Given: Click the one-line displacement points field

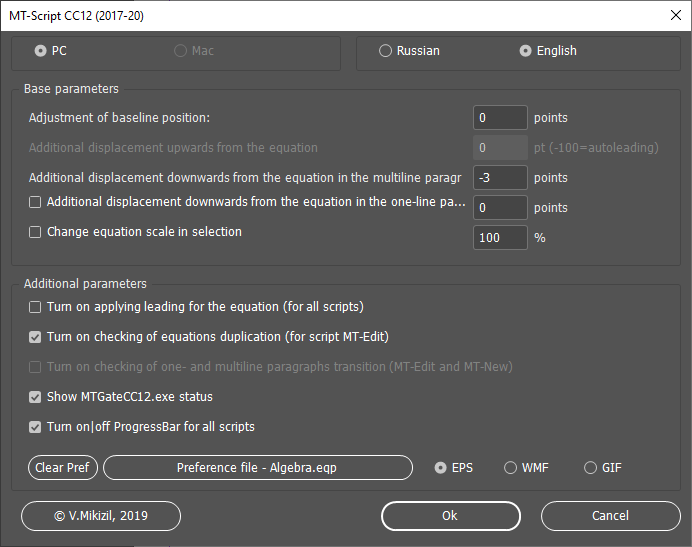Looking at the screenshot, I should point(500,207).
